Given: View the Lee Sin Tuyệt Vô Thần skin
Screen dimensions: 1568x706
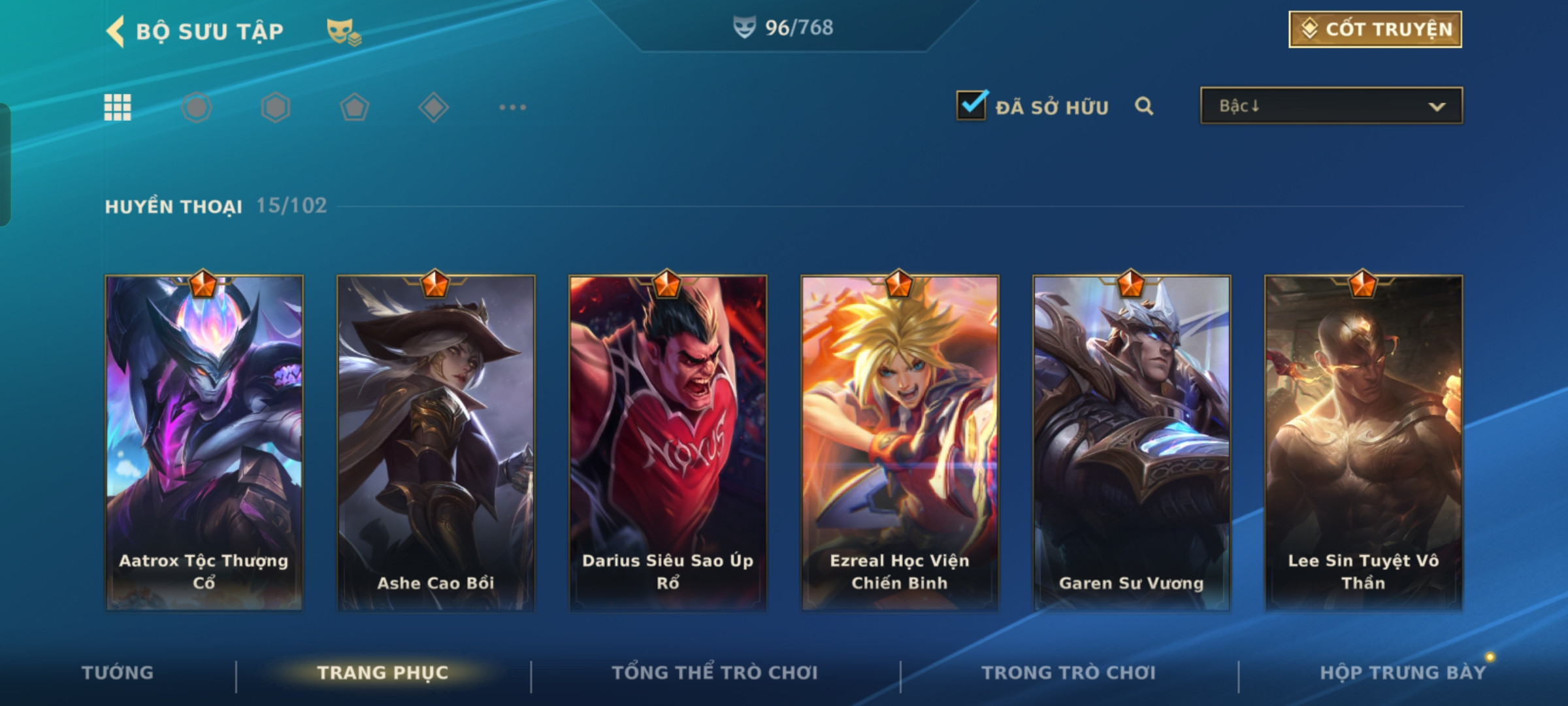Looking at the screenshot, I should coord(1364,443).
